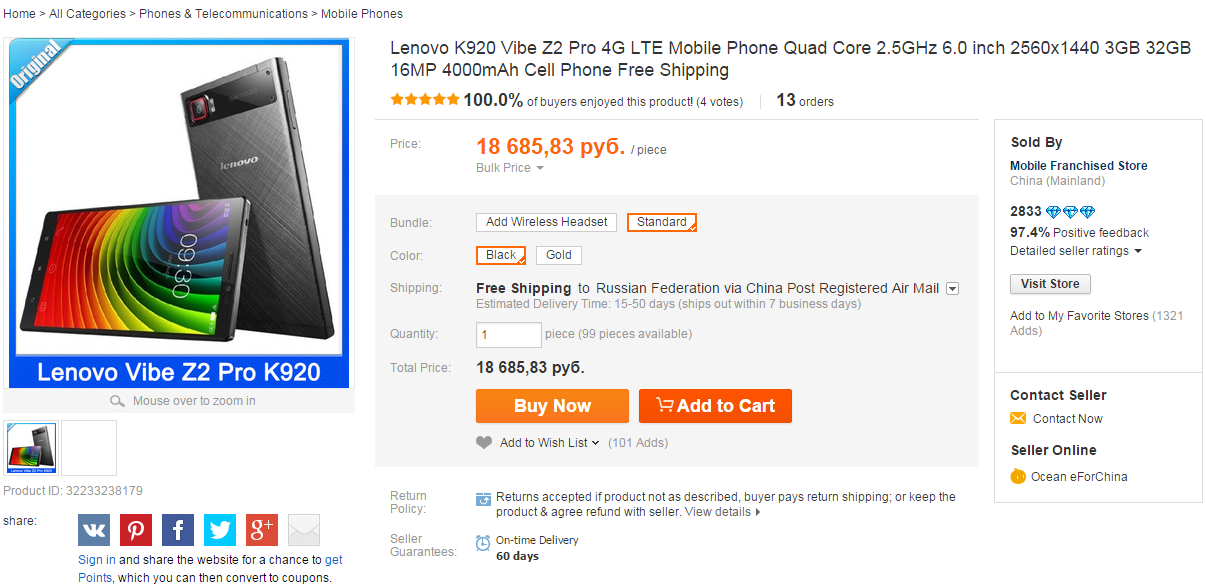This screenshot has height=586, width=1206.
Task: Choose the Gold color option
Action: [x=559, y=255]
